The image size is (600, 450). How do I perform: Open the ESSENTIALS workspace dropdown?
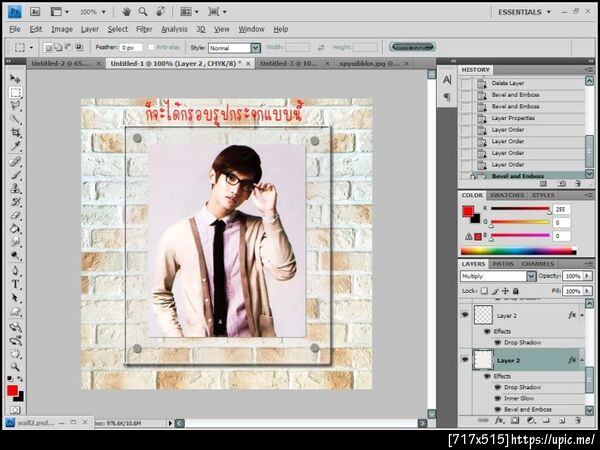pos(525,12)
